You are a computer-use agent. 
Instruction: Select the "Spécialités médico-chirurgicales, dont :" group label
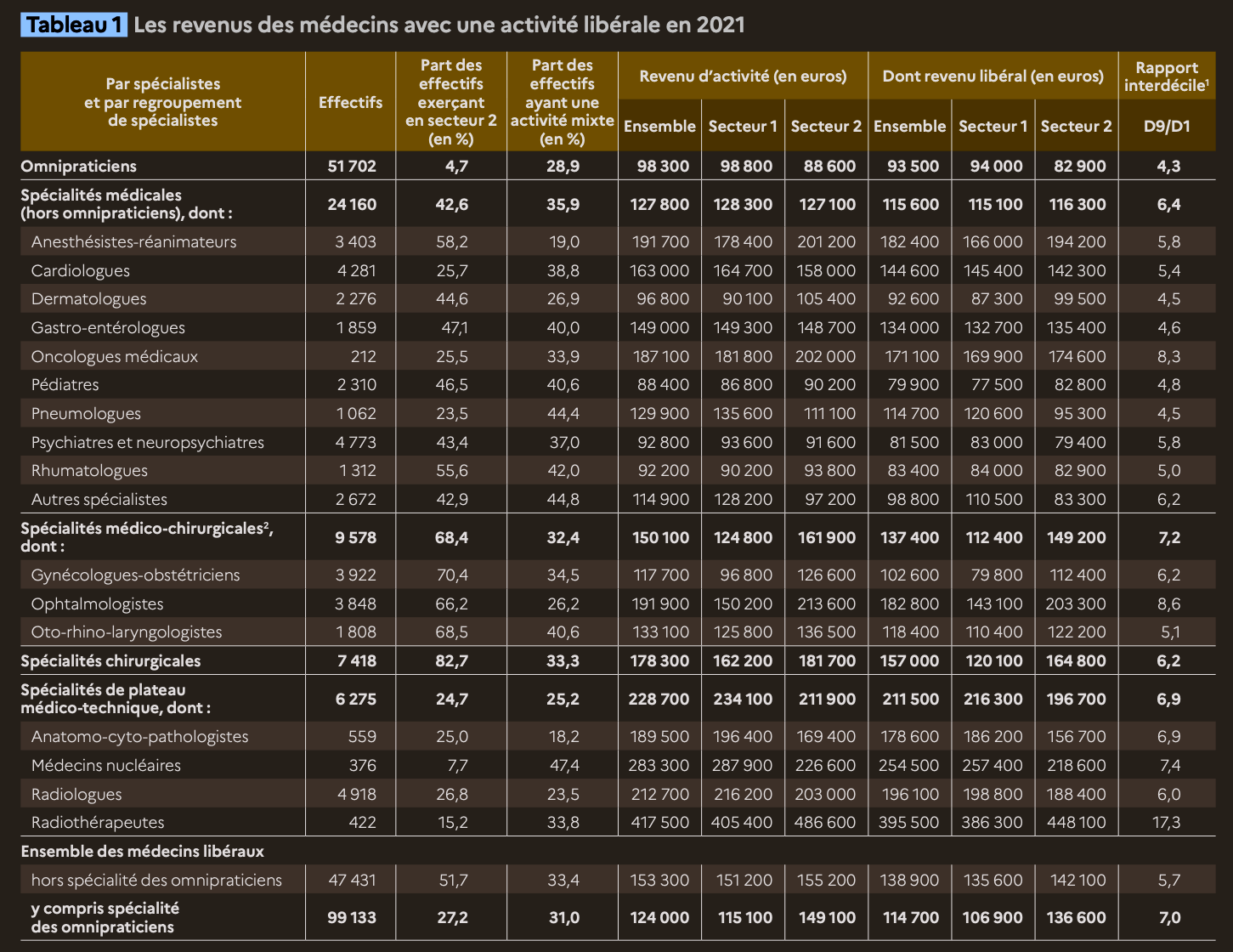click(147, 537)
